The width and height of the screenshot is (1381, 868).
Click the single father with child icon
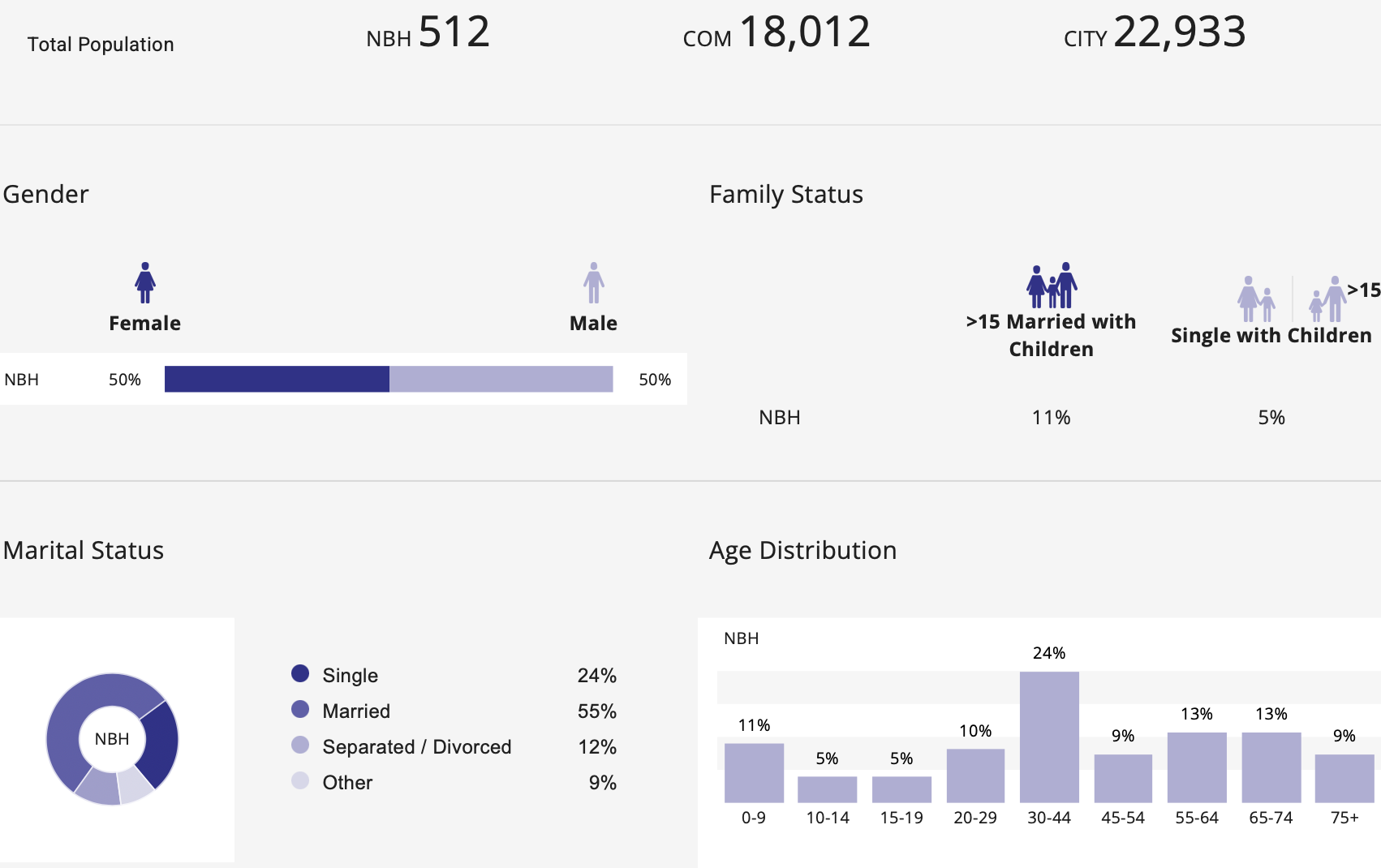tap(1328, 299)
